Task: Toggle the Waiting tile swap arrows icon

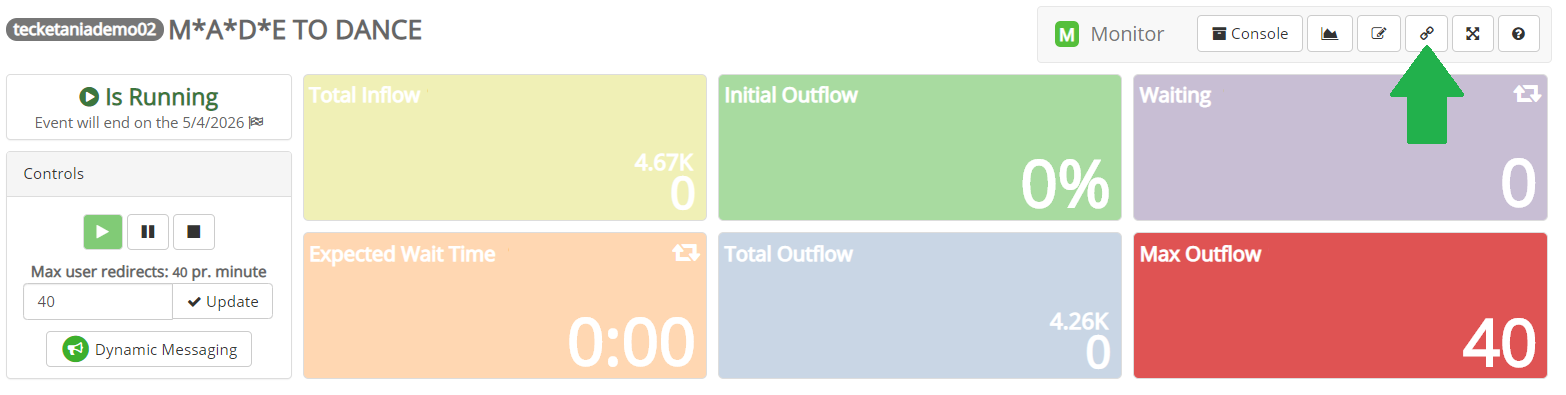Action: point(1526,94)
